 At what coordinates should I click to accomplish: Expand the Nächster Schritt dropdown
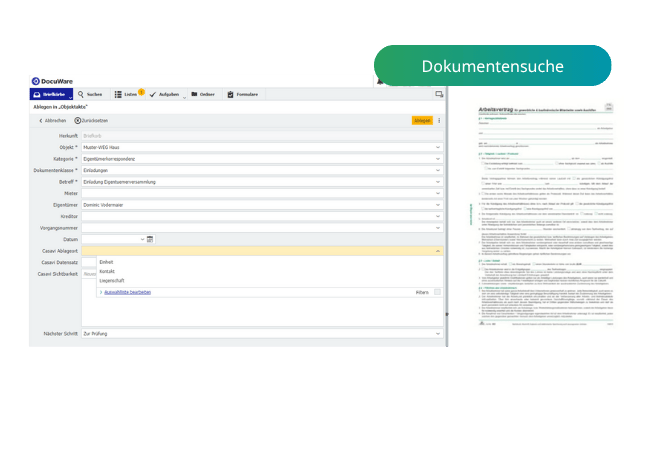tap(438, 334)
